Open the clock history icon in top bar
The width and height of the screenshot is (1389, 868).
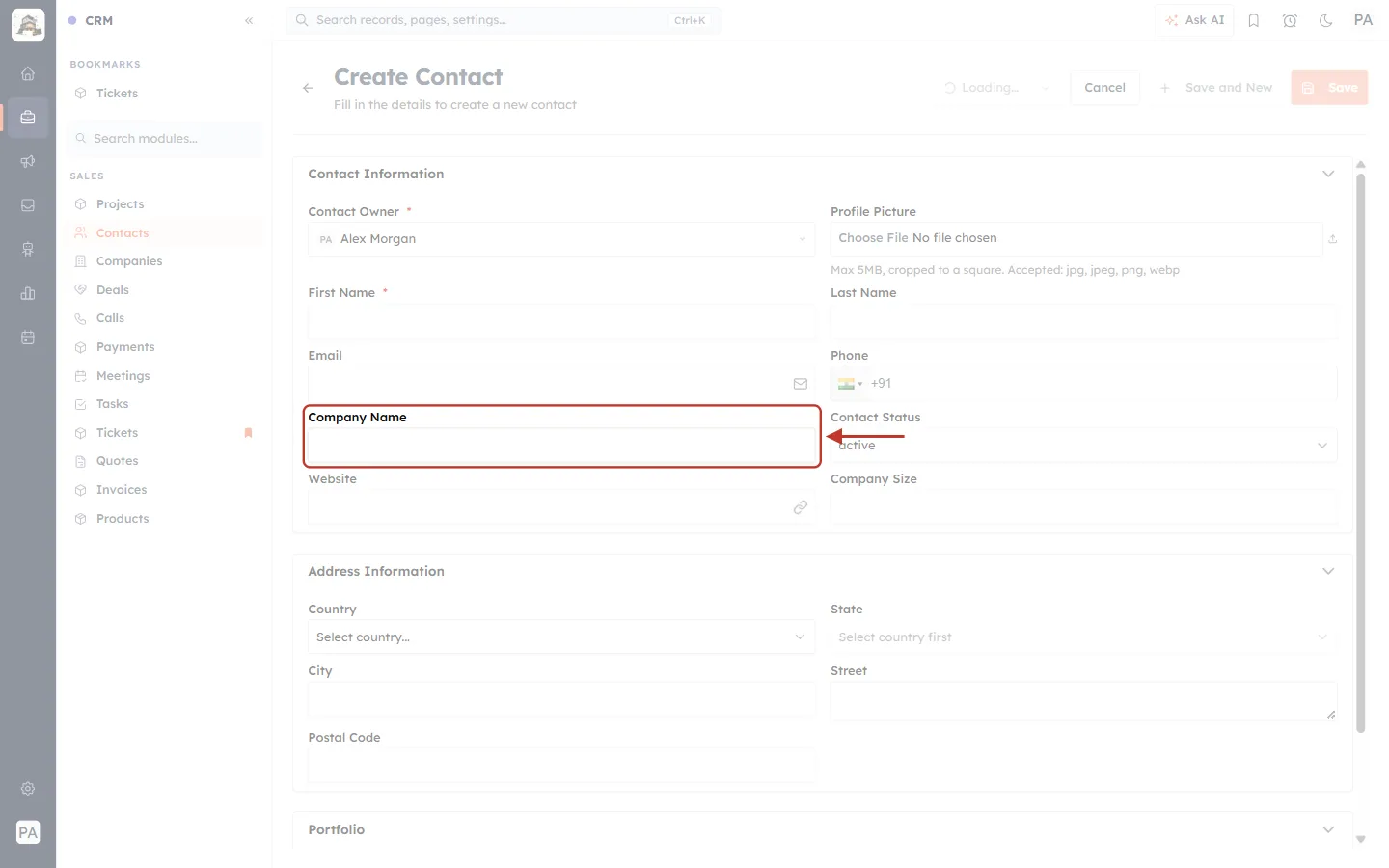[1290, 20]
